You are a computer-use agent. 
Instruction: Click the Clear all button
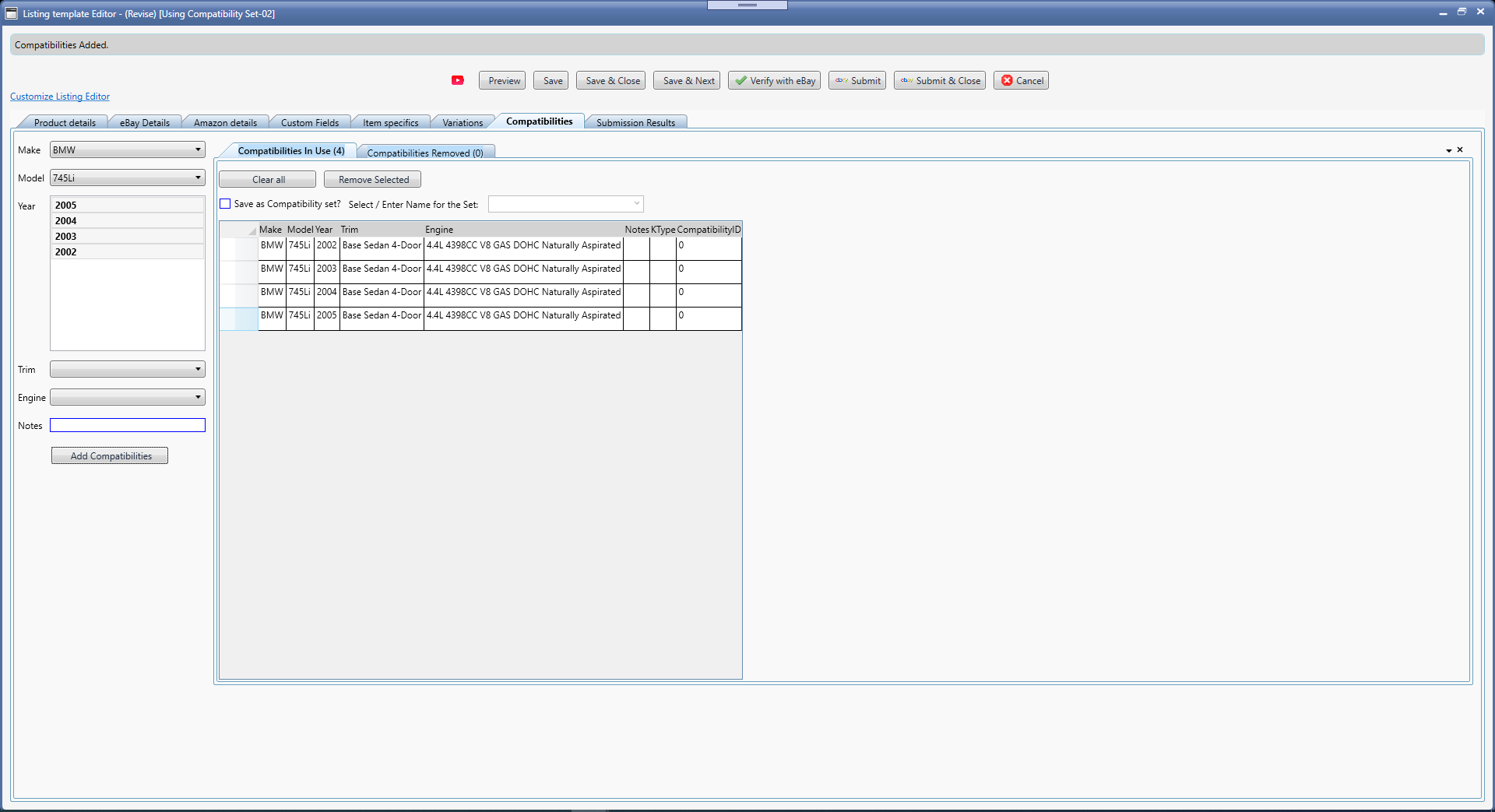click(268, 179)
